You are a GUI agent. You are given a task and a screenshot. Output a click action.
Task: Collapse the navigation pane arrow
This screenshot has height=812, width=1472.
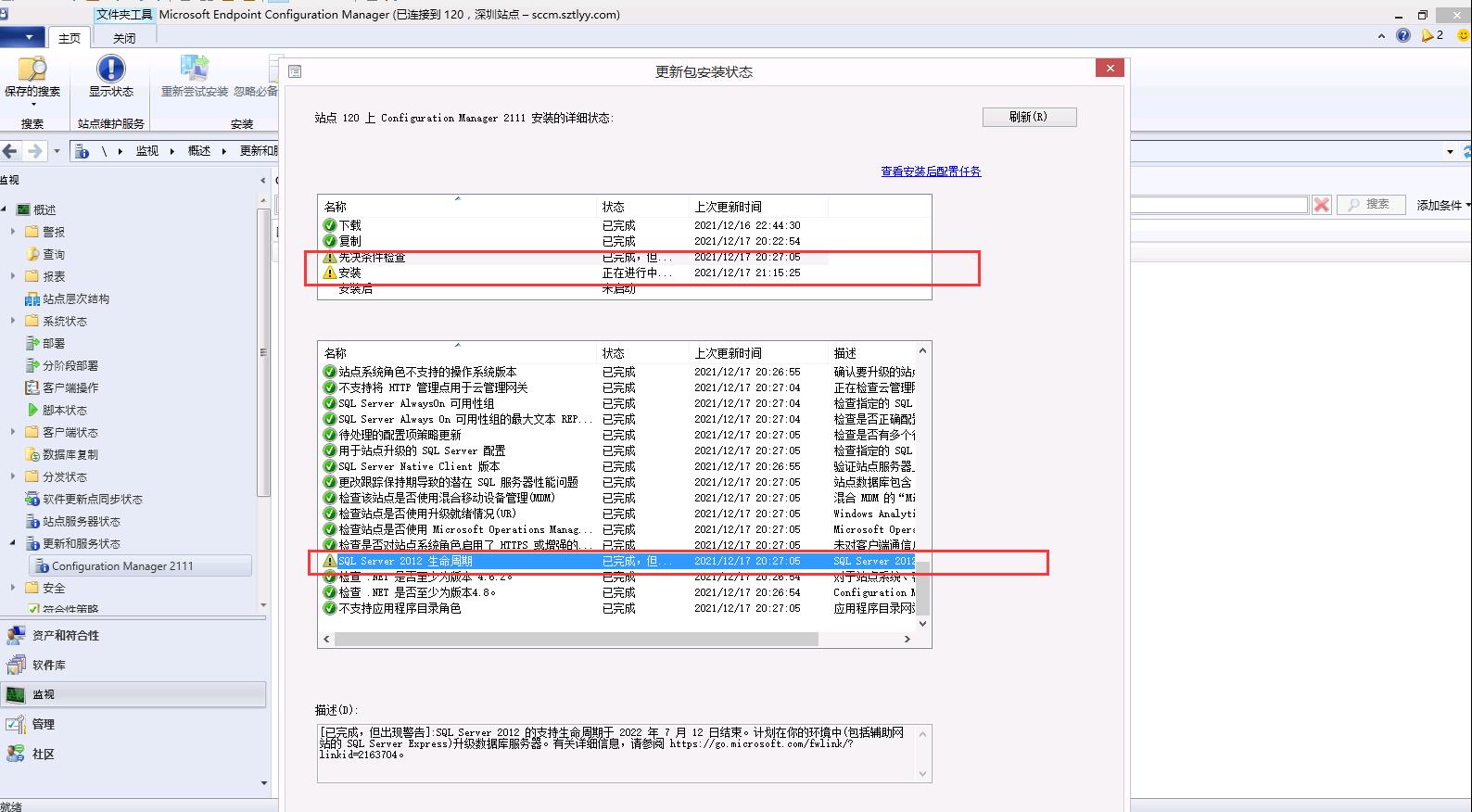coord(263,180)
